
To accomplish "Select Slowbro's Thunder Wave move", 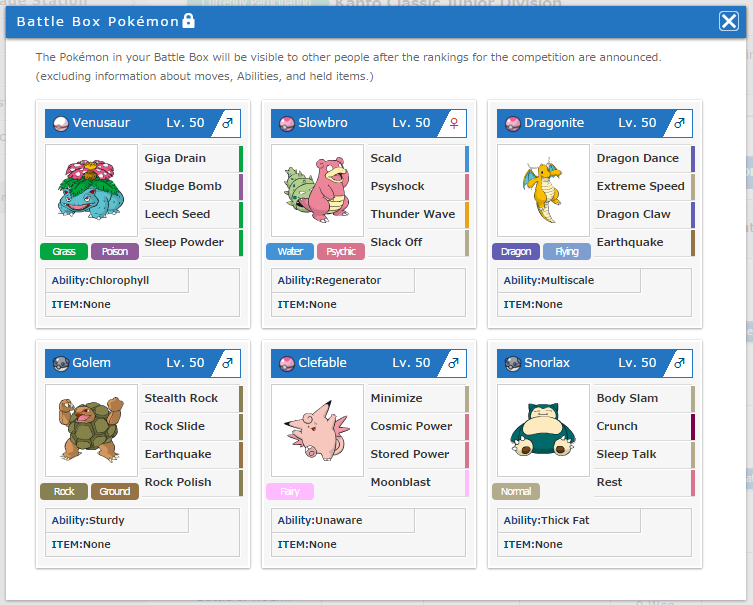I will pos(418,214).
